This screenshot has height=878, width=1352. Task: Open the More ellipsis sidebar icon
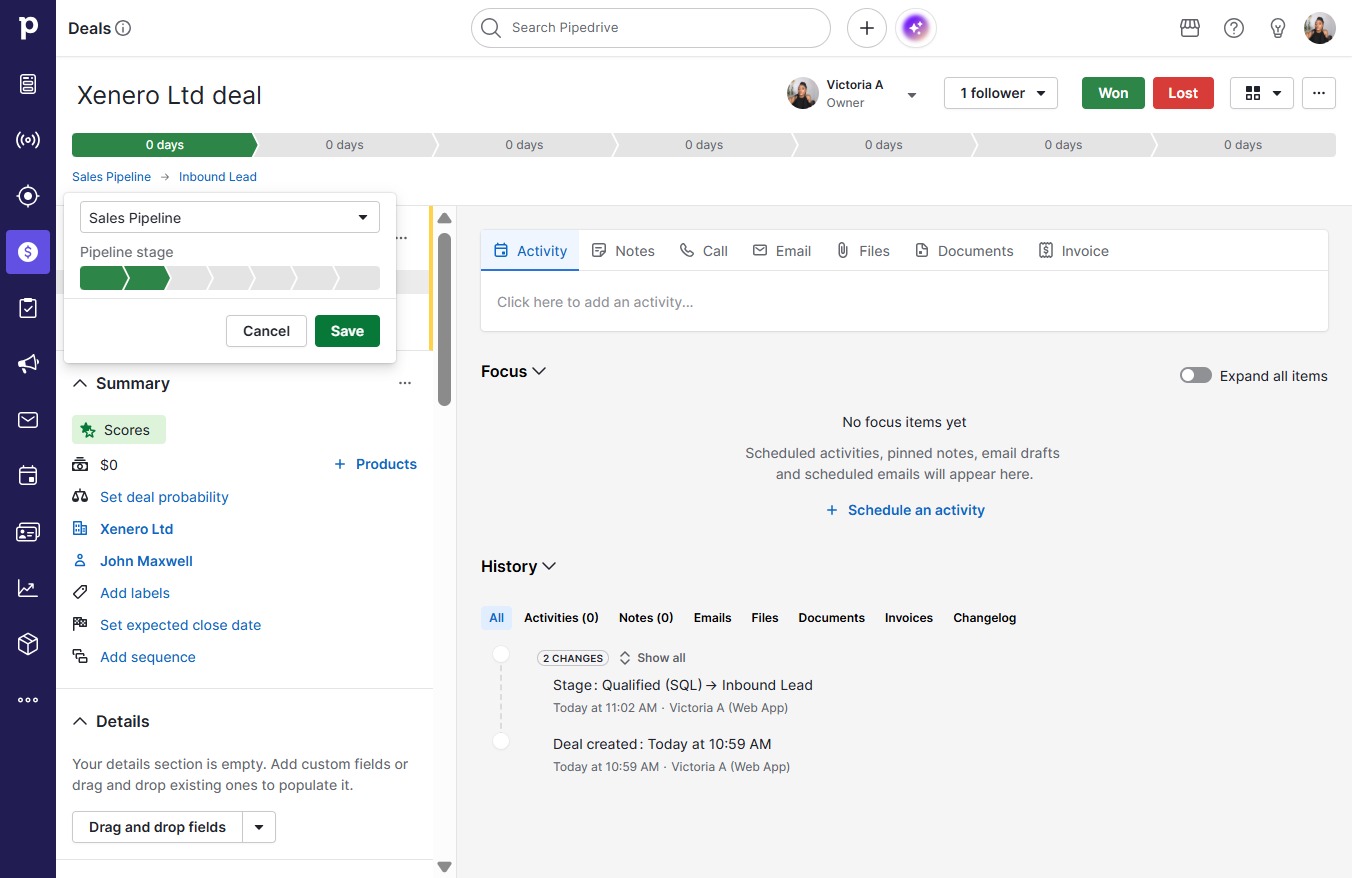click(x=28, y=700)
